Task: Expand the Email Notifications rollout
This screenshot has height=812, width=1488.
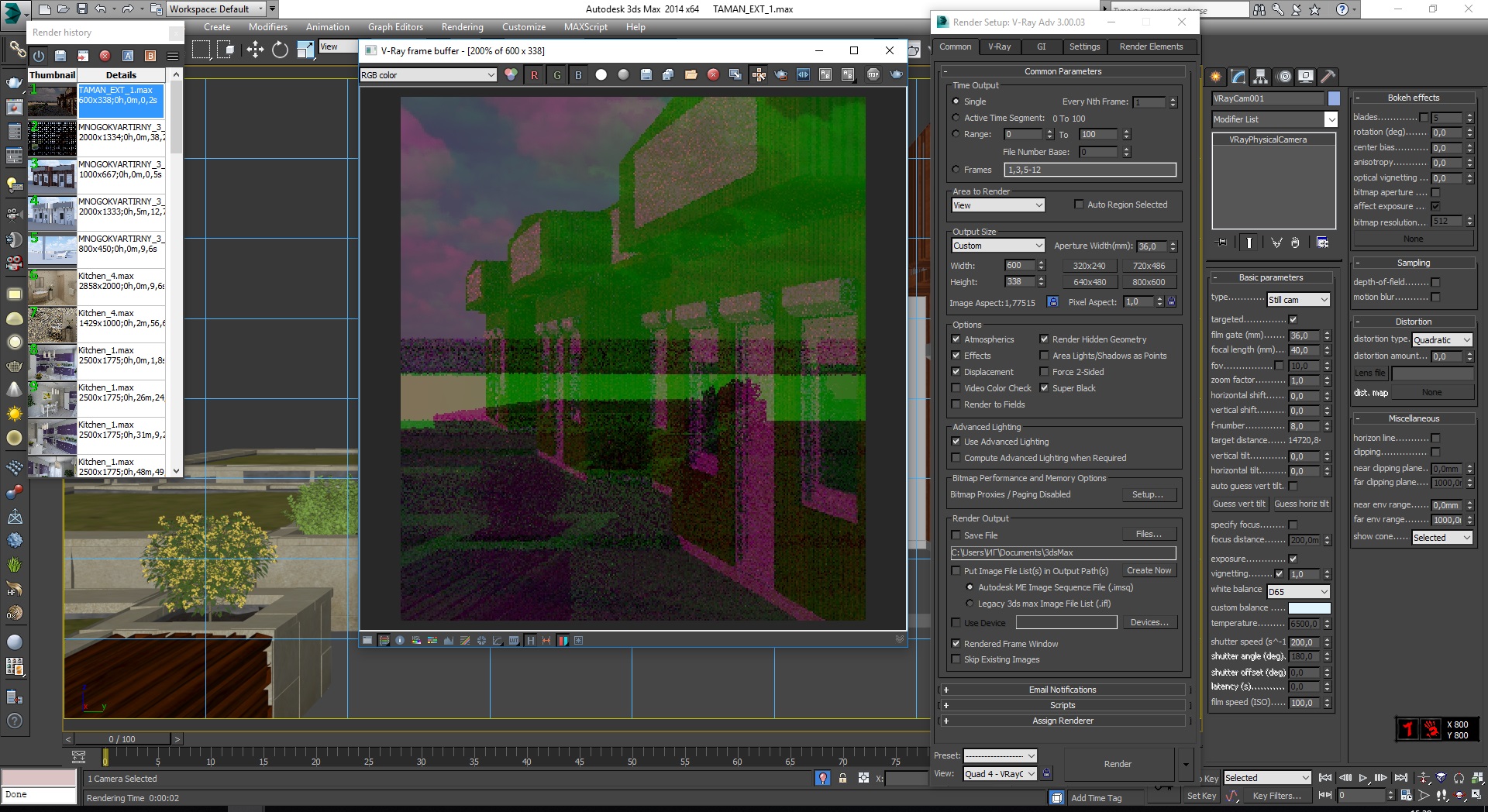Action: [1063, 690]
